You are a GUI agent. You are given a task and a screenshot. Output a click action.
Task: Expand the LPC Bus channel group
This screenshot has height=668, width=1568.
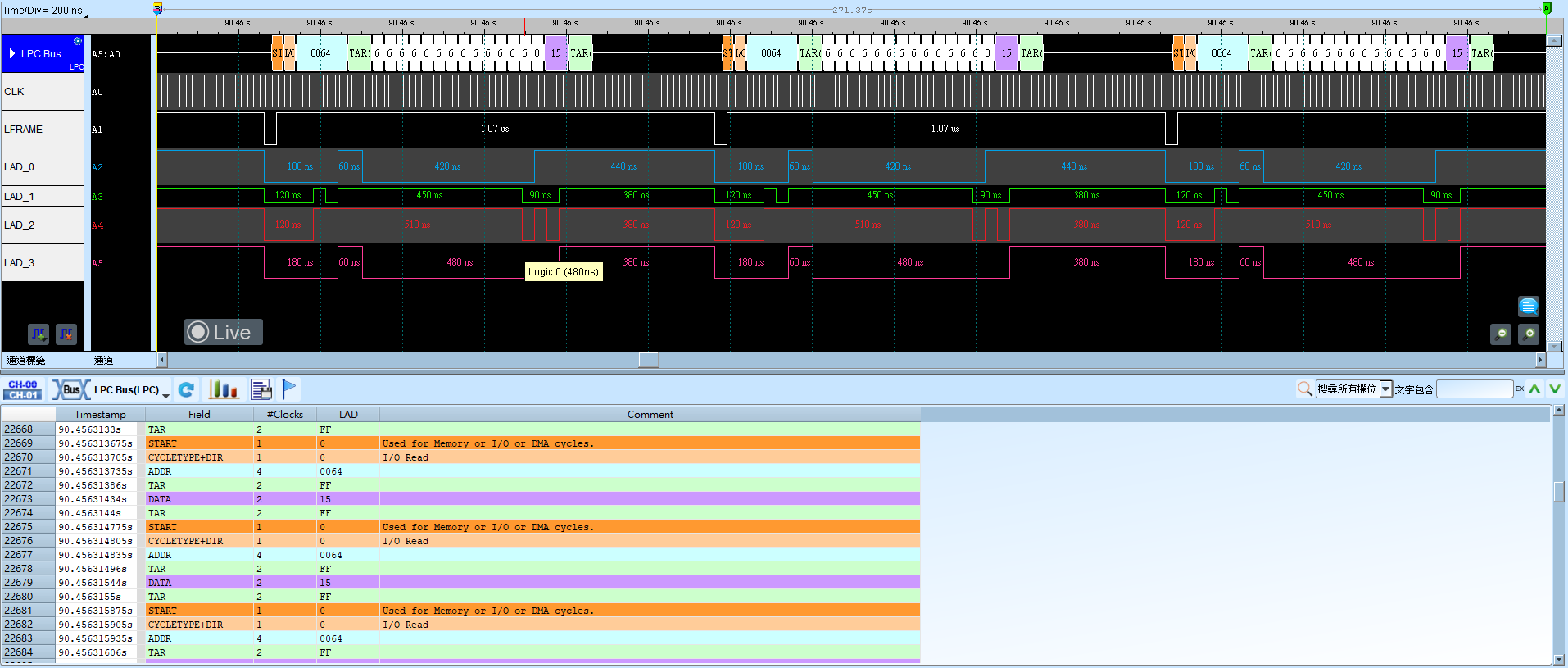[x=12, y=53]
